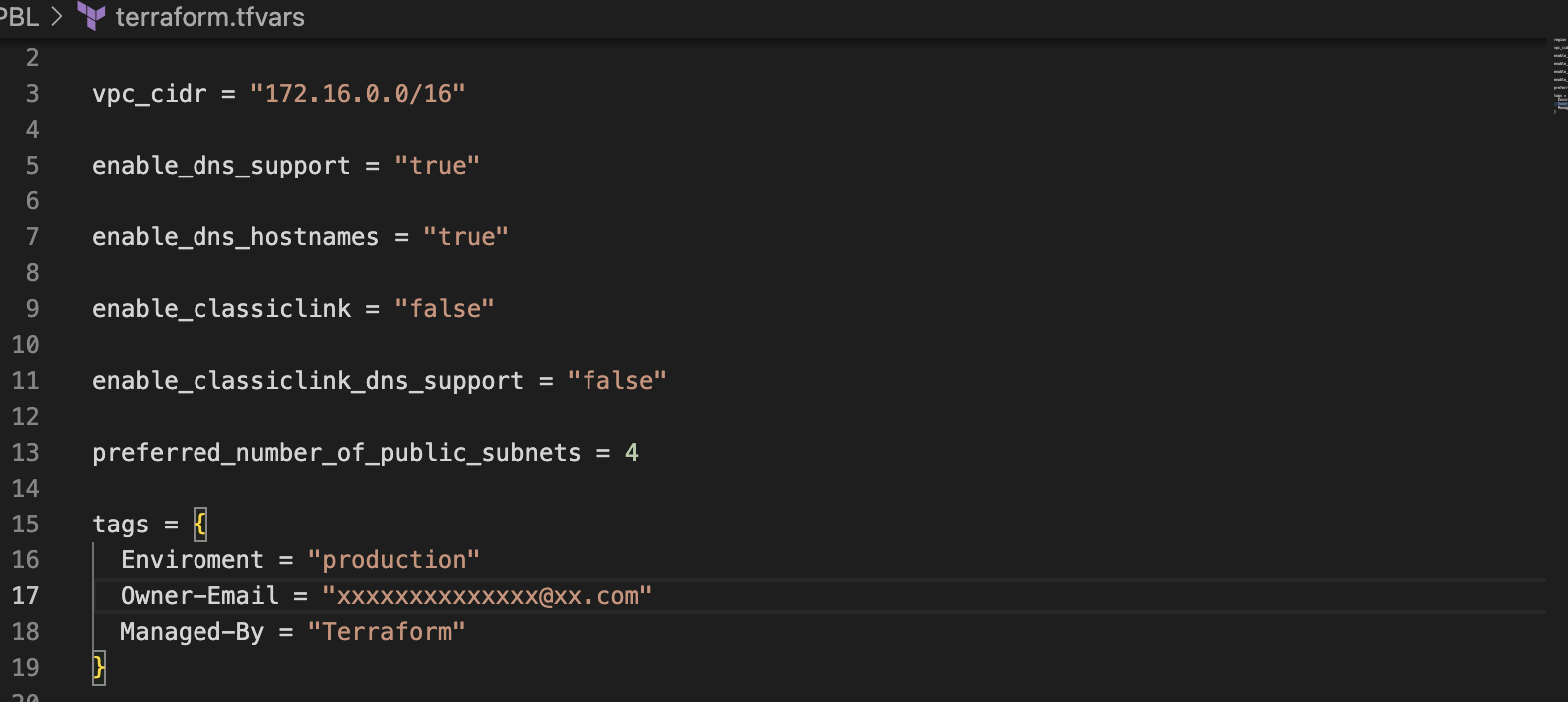Click the "Terraform" value of Managed-By
The height and width of the screenshot is (702, 1568).
point(386,631)
